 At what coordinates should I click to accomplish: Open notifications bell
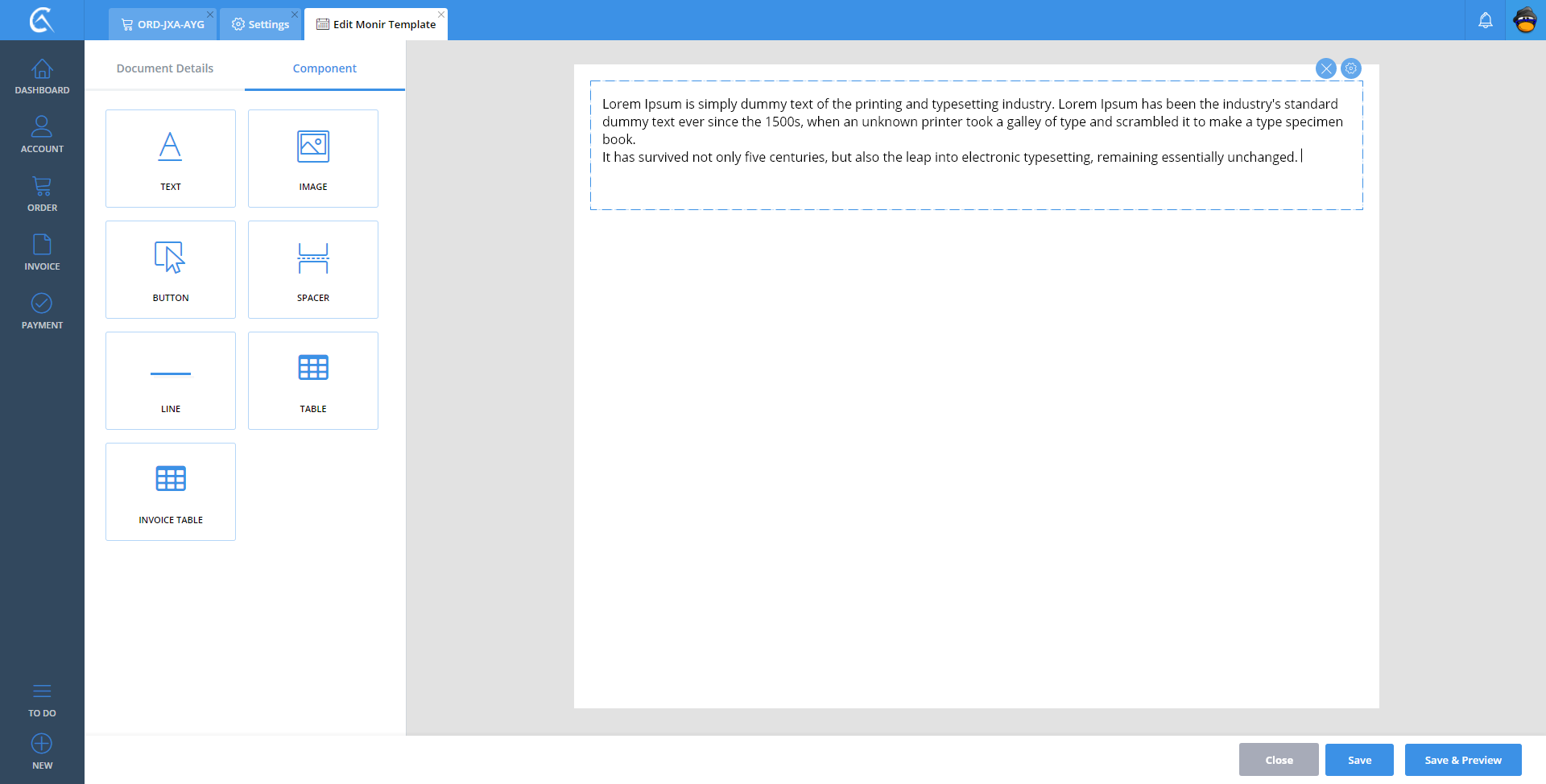(x=1486, y=21)
